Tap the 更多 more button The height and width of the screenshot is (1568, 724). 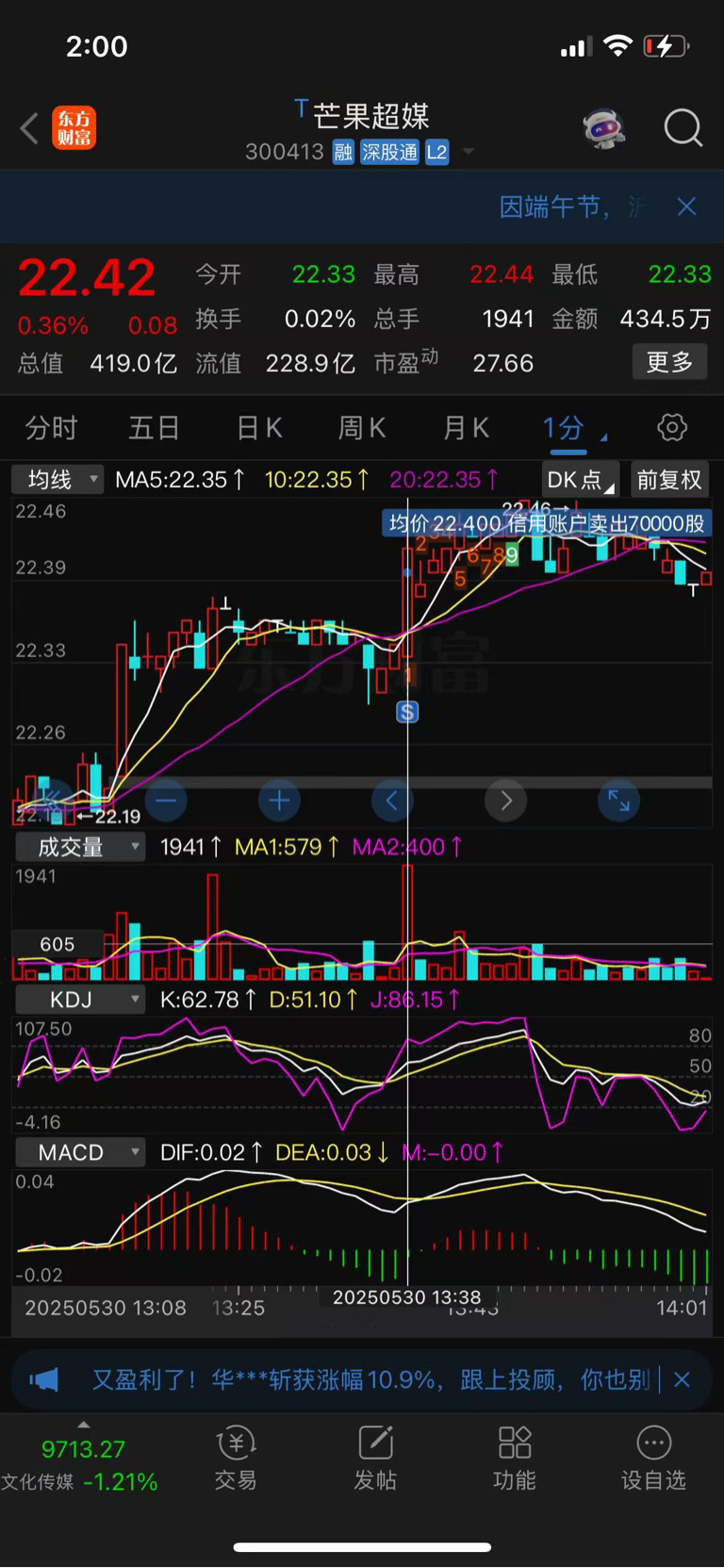[x=669, y=362]
